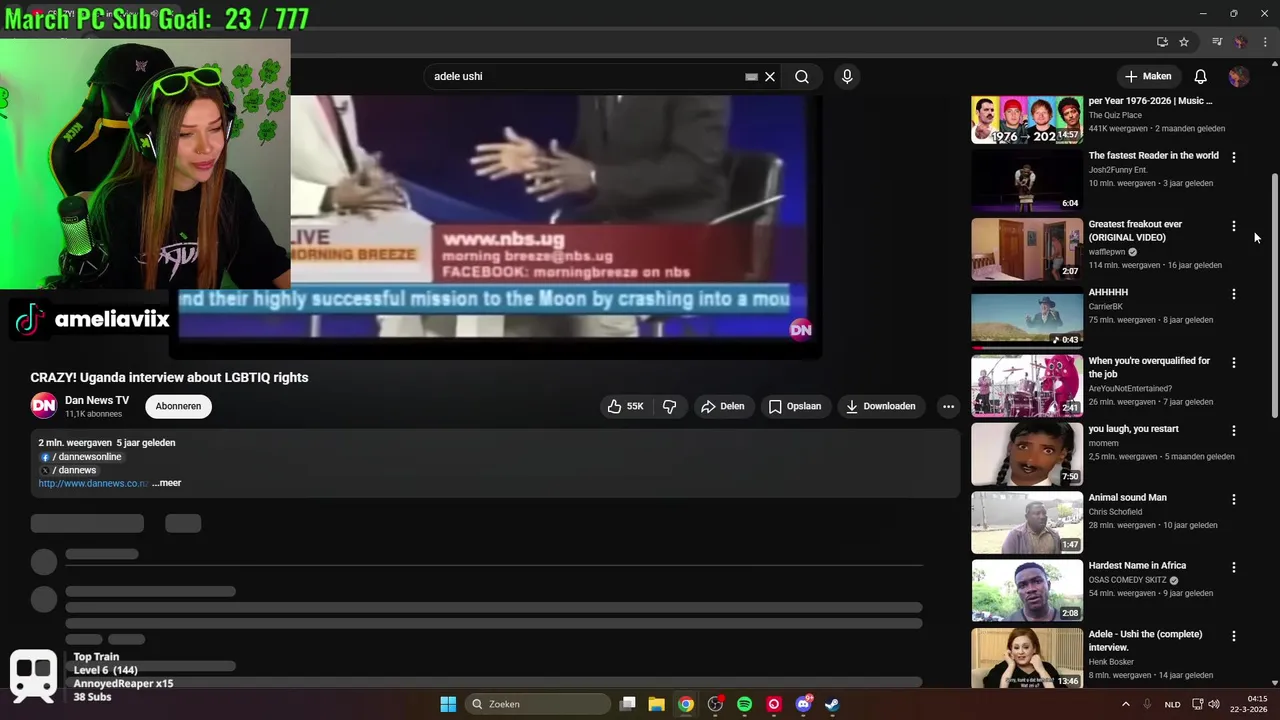This screenshot has height=720, width=1280.
Task: Open the / dannews X link
Action: point(68,470)
